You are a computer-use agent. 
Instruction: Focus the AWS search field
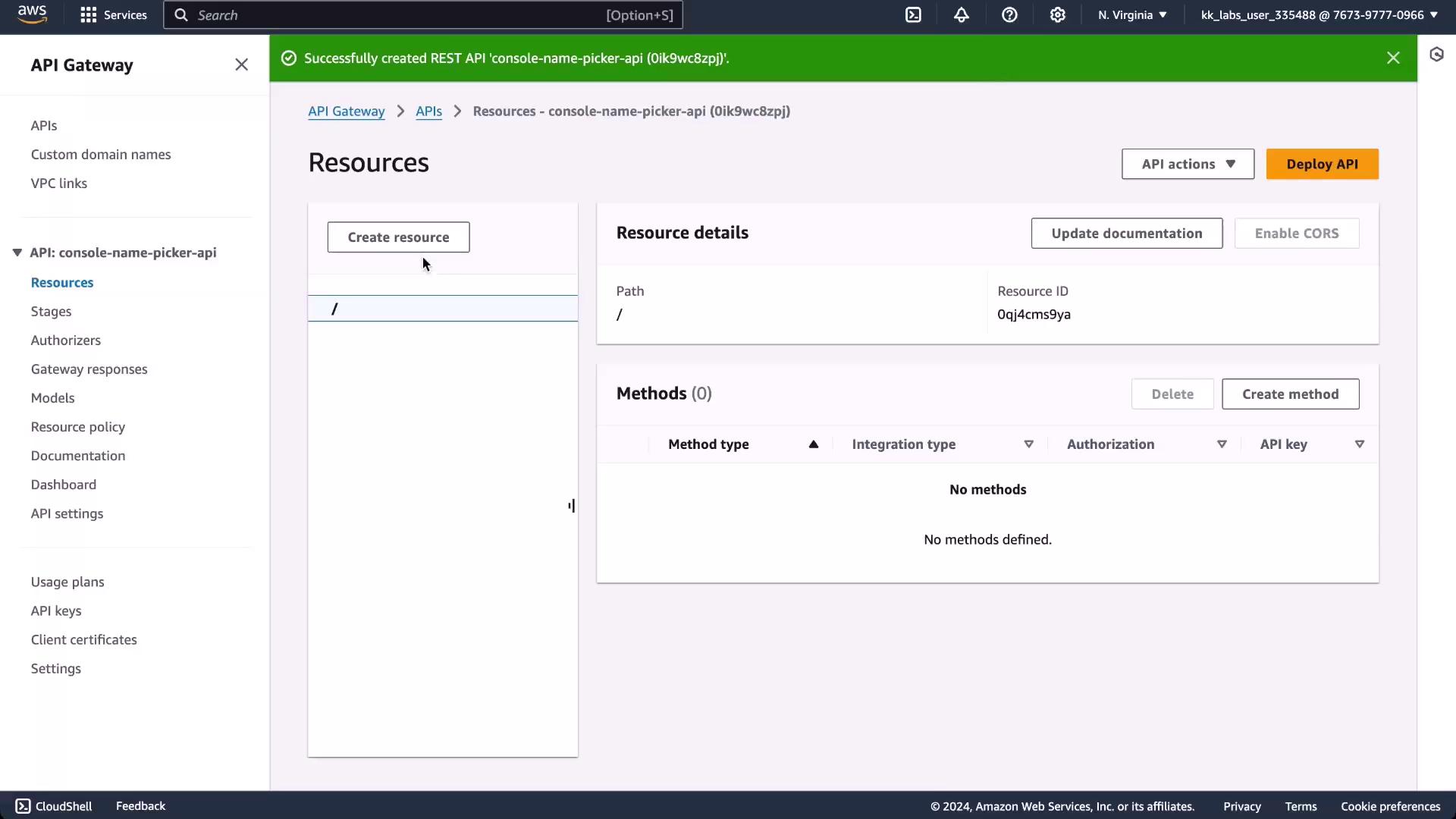coord(423,15)
